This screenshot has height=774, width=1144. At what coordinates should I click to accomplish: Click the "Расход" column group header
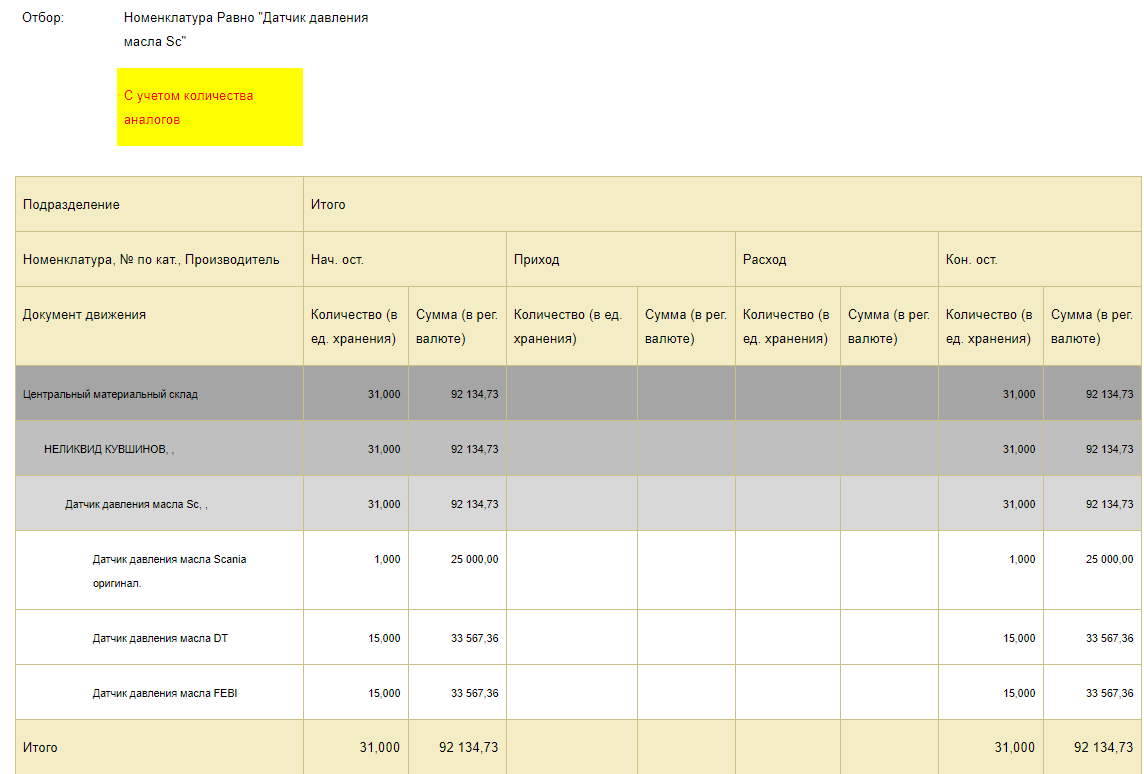pyautogui.click(x=764, y=259)
